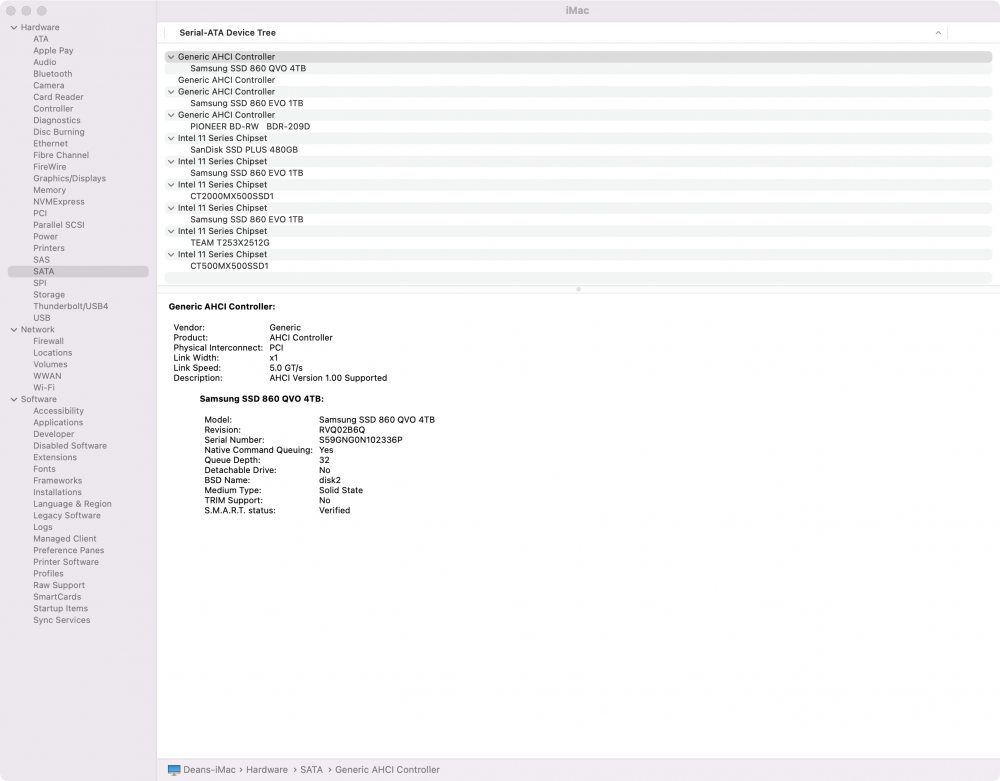This screenshot has width=1000, height=781.
Task: Collapse the Network section in the sidebar
Action: tap(13, 330)
